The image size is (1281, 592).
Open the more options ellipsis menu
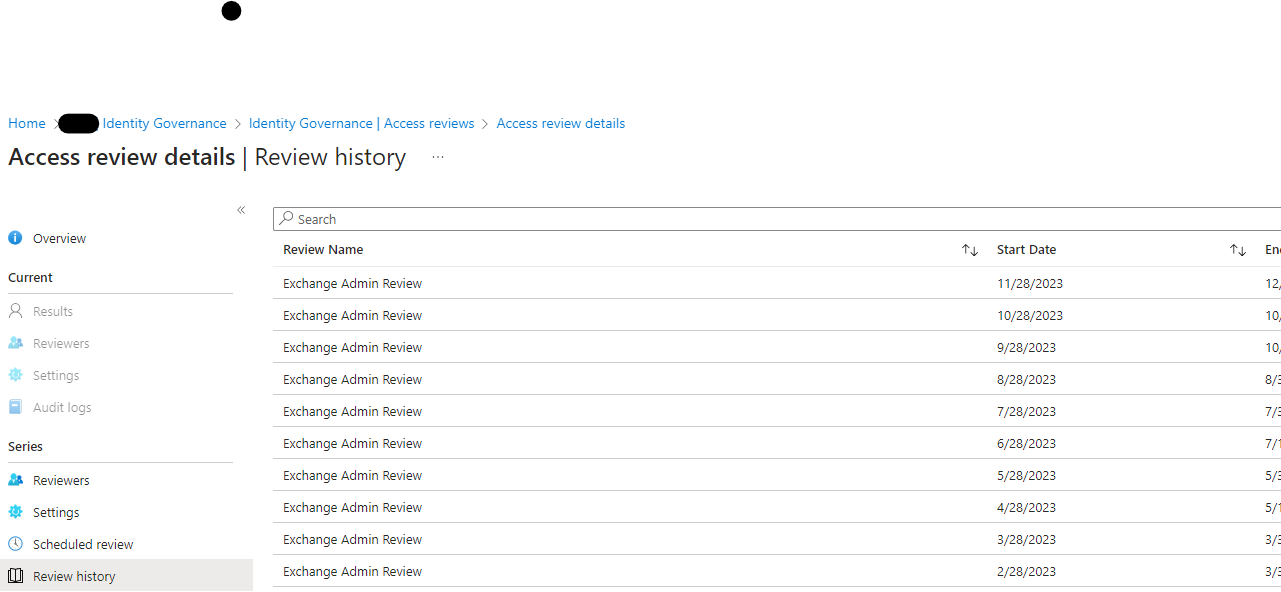click(x=437, y=158)
